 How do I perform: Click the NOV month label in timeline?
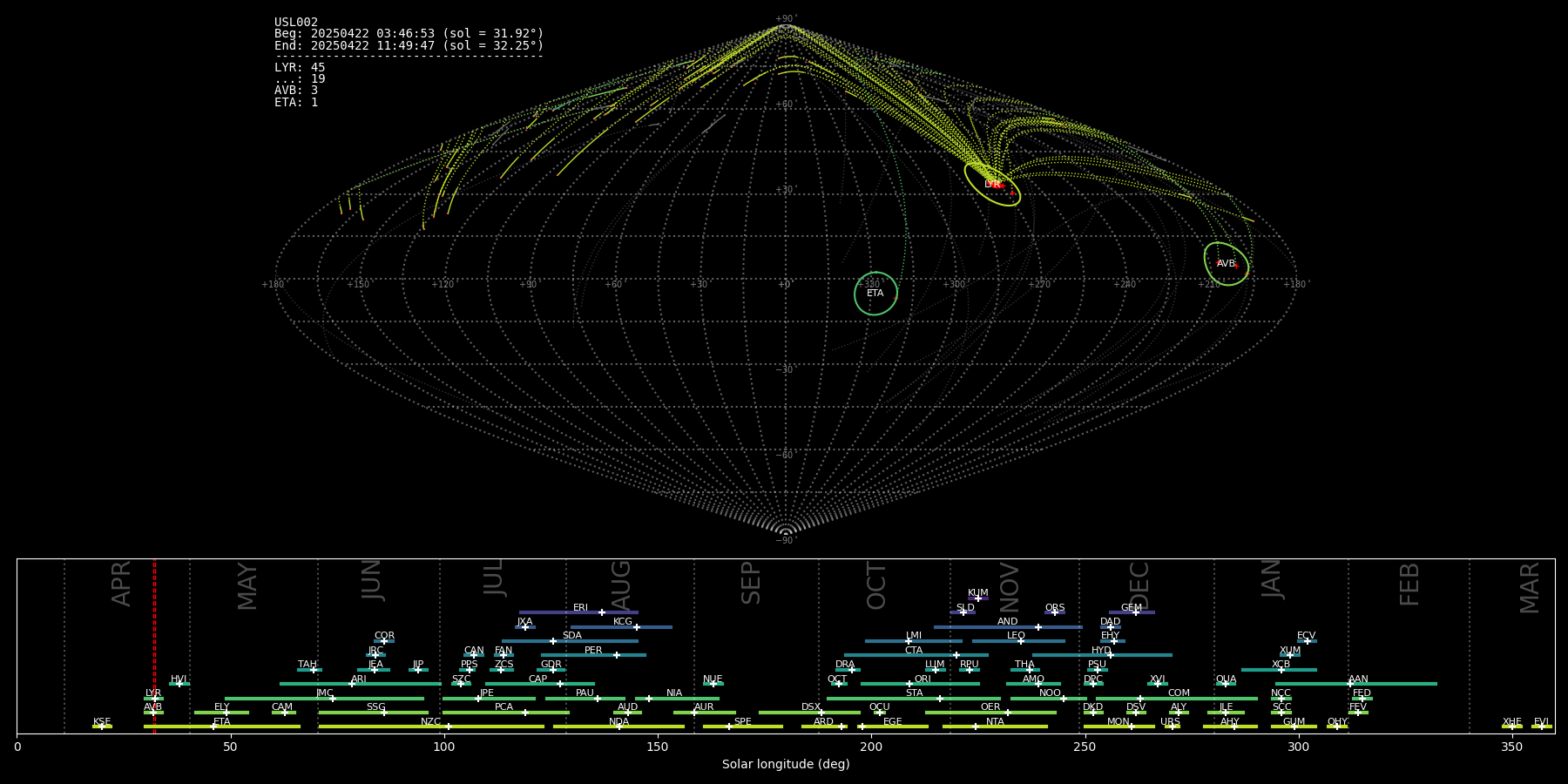click(x=1009, y=587)
